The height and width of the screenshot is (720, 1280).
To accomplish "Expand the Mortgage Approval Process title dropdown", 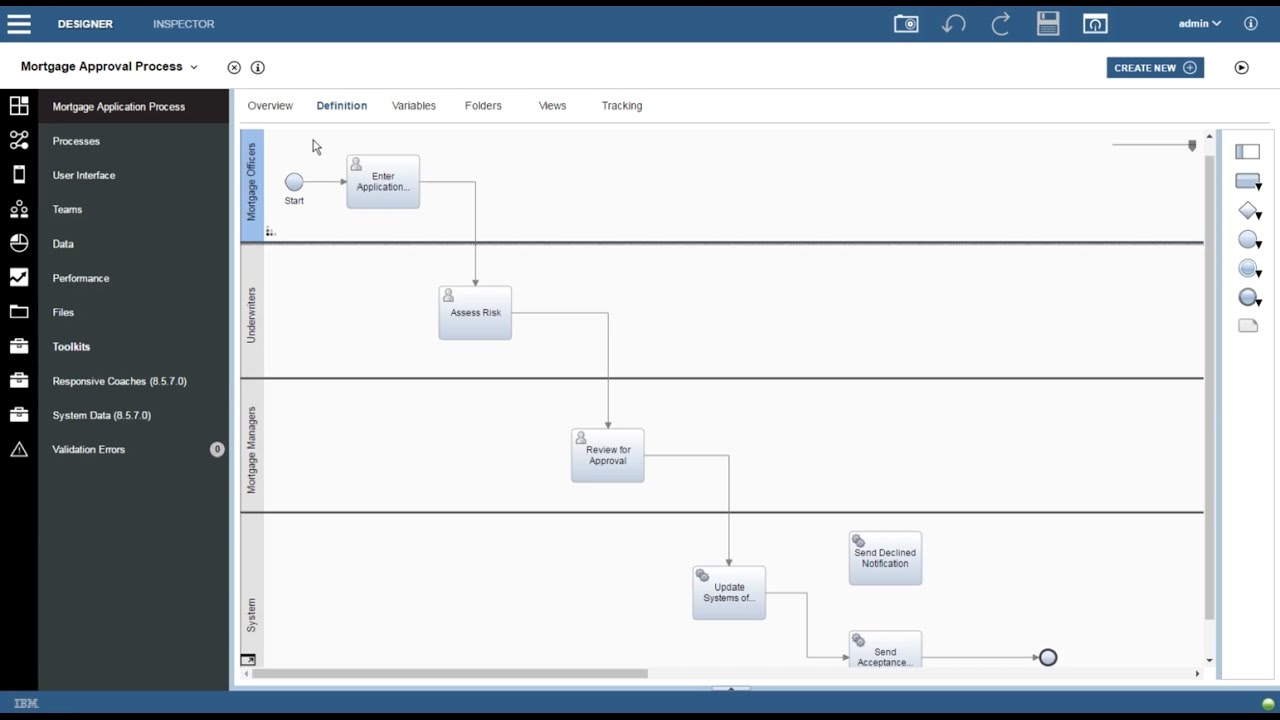I will click(x=194, y=67).
